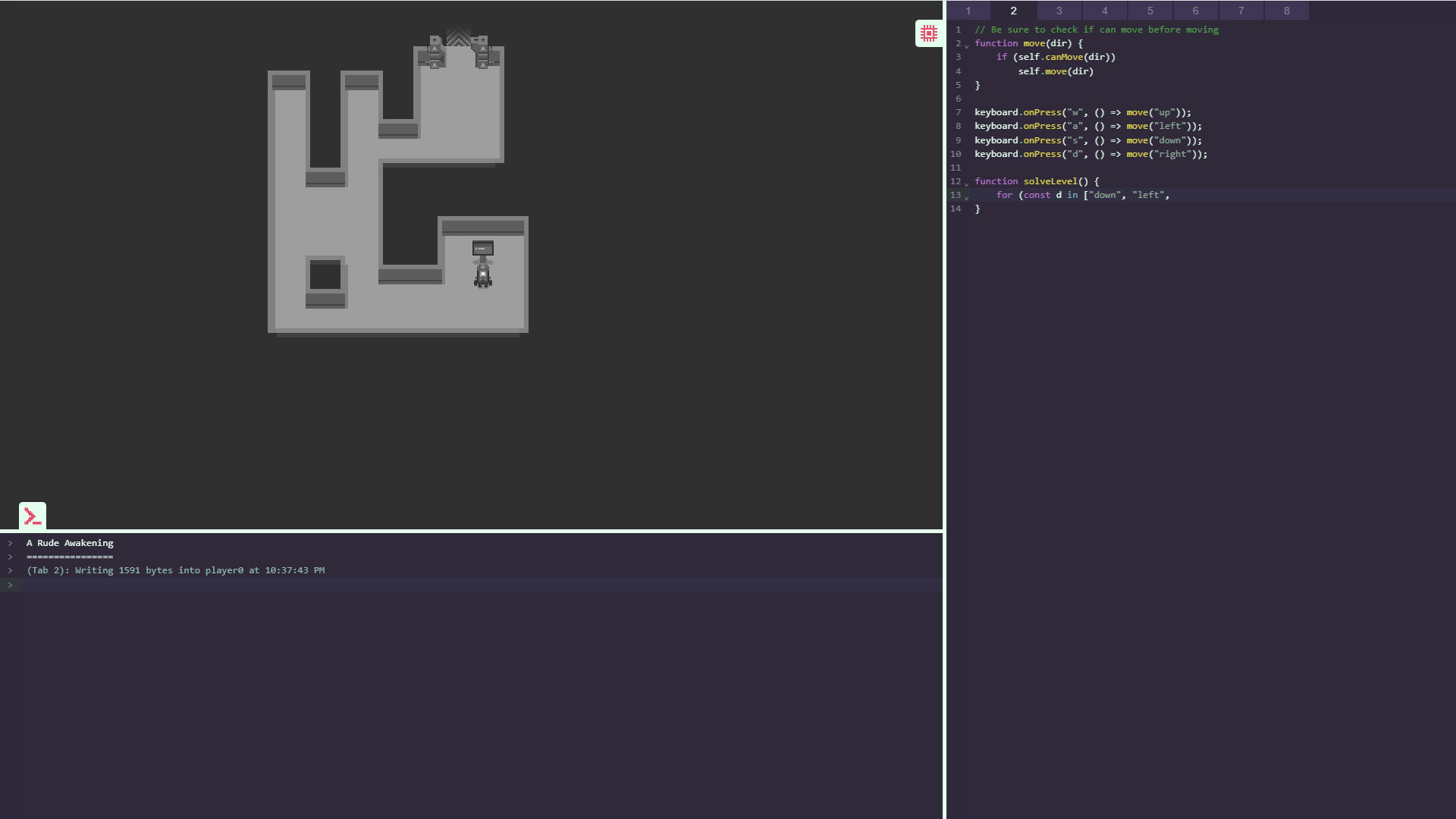Click the terminal sign above player robot

click(483, 248)
